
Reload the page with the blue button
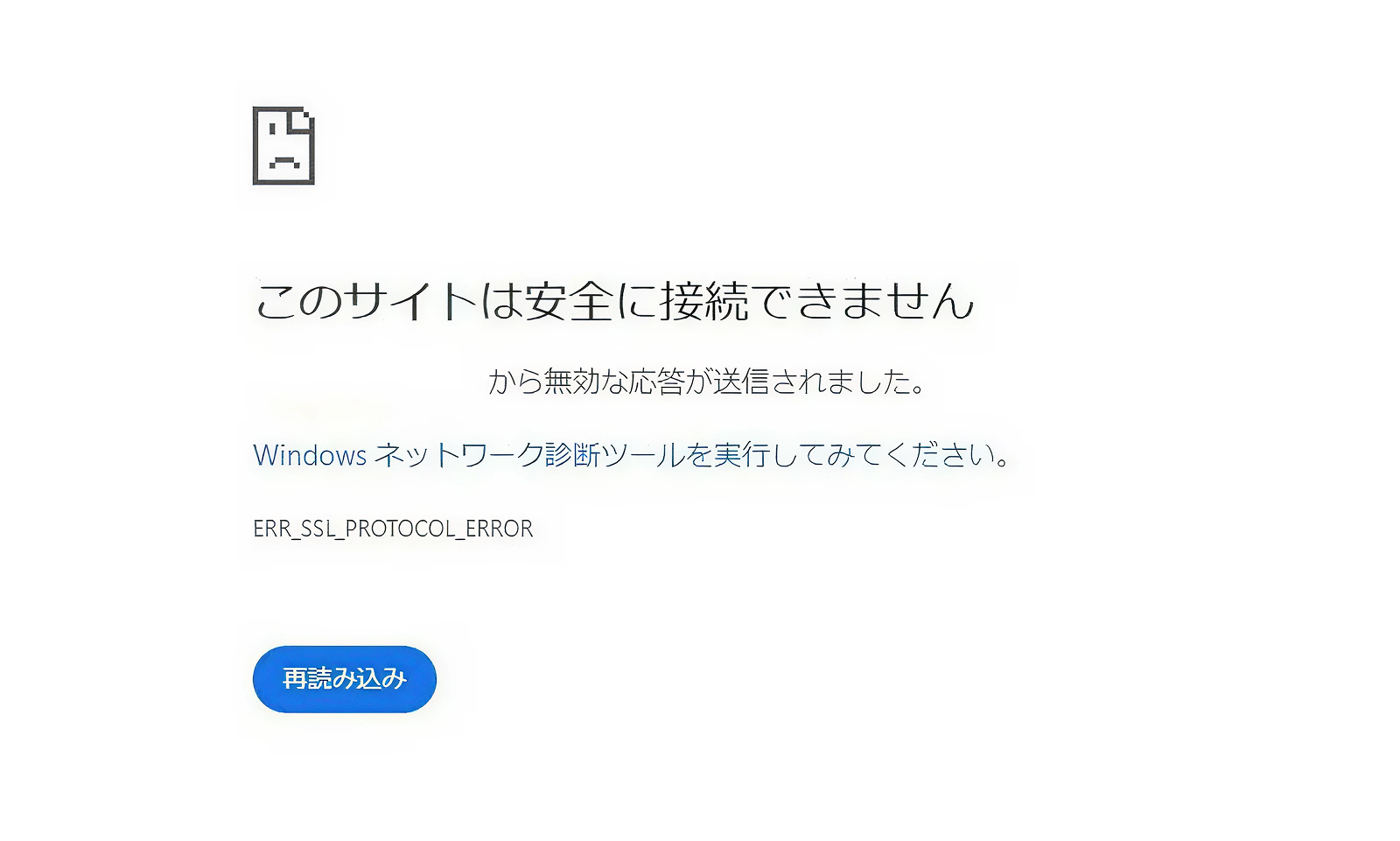coord(345,679)
